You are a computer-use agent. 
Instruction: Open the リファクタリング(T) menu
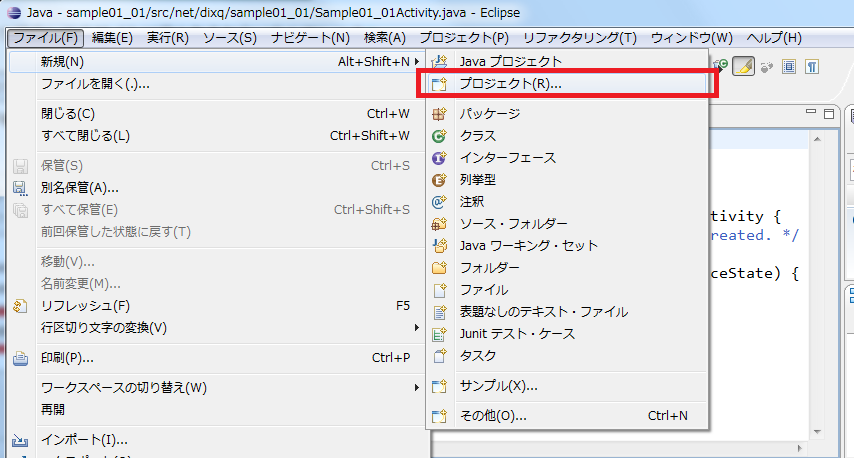[580, 38]
